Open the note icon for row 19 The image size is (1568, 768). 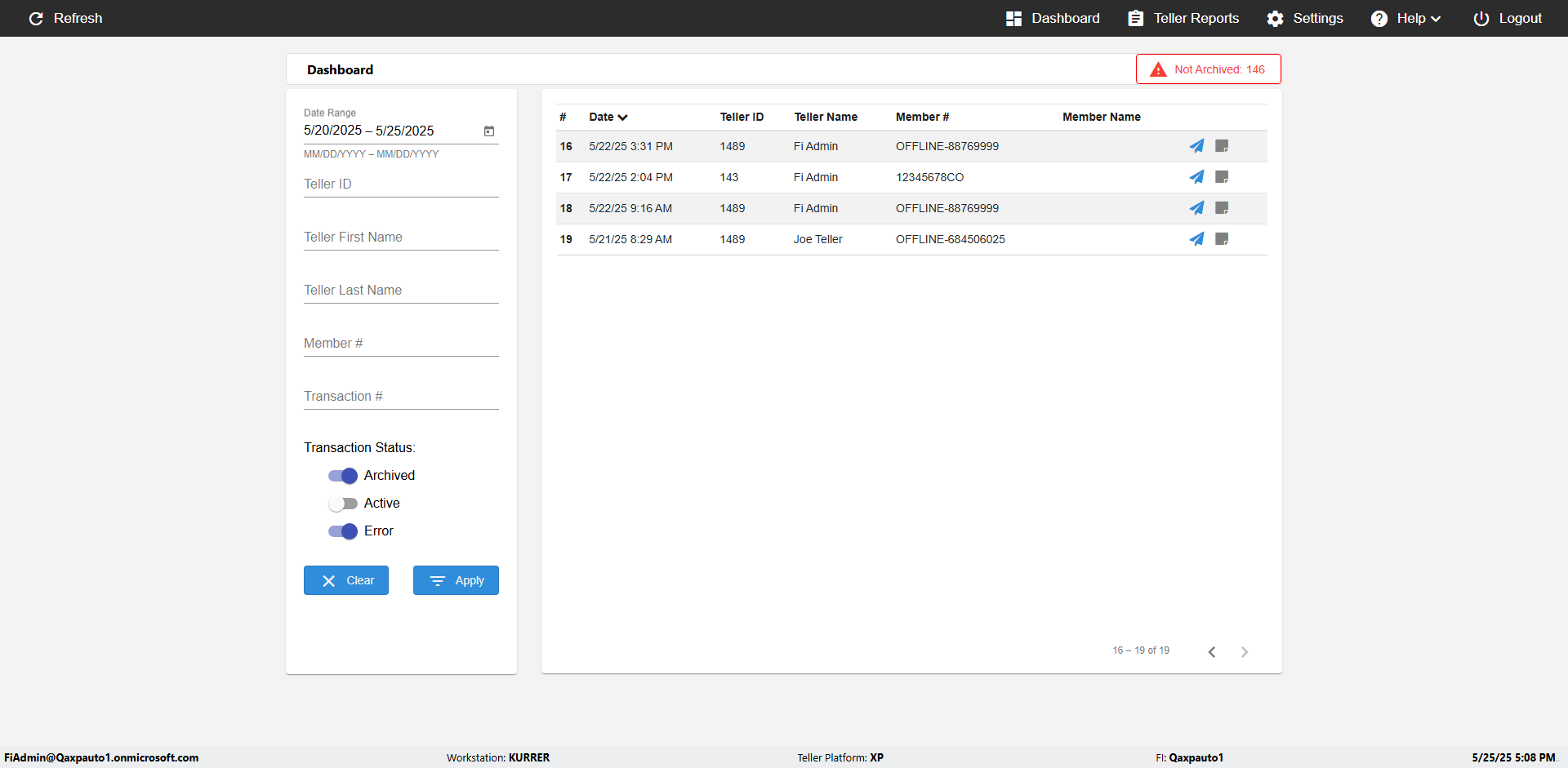(1222, 239)
